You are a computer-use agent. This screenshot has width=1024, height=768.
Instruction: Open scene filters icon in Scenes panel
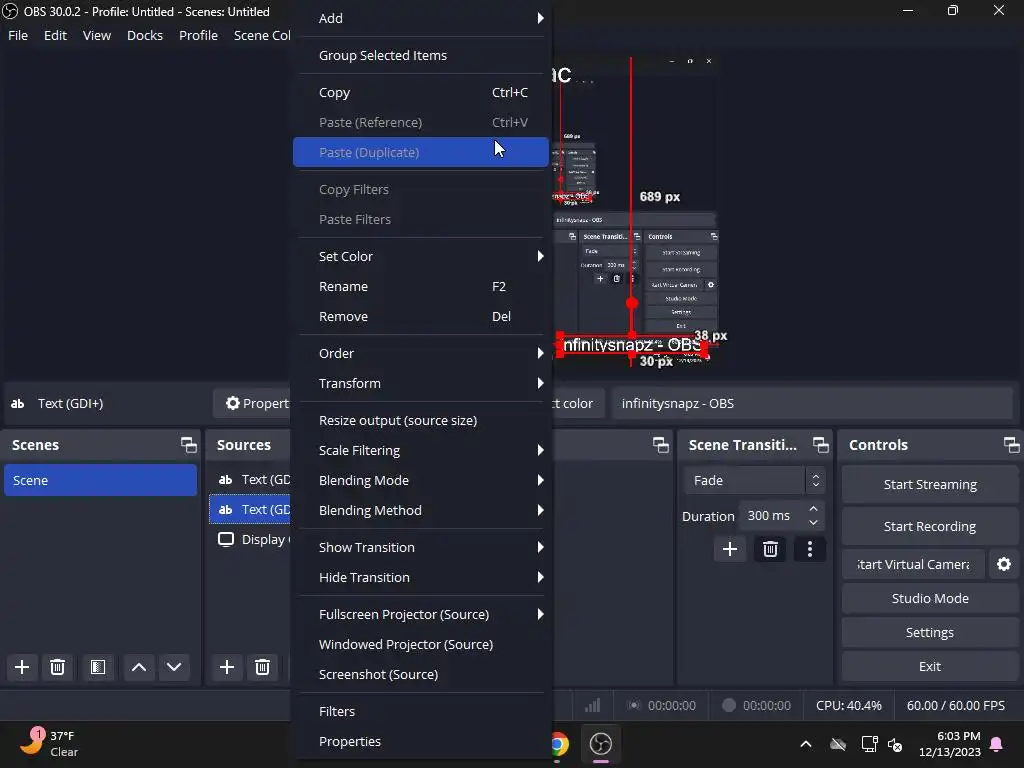tap(98, 667)
